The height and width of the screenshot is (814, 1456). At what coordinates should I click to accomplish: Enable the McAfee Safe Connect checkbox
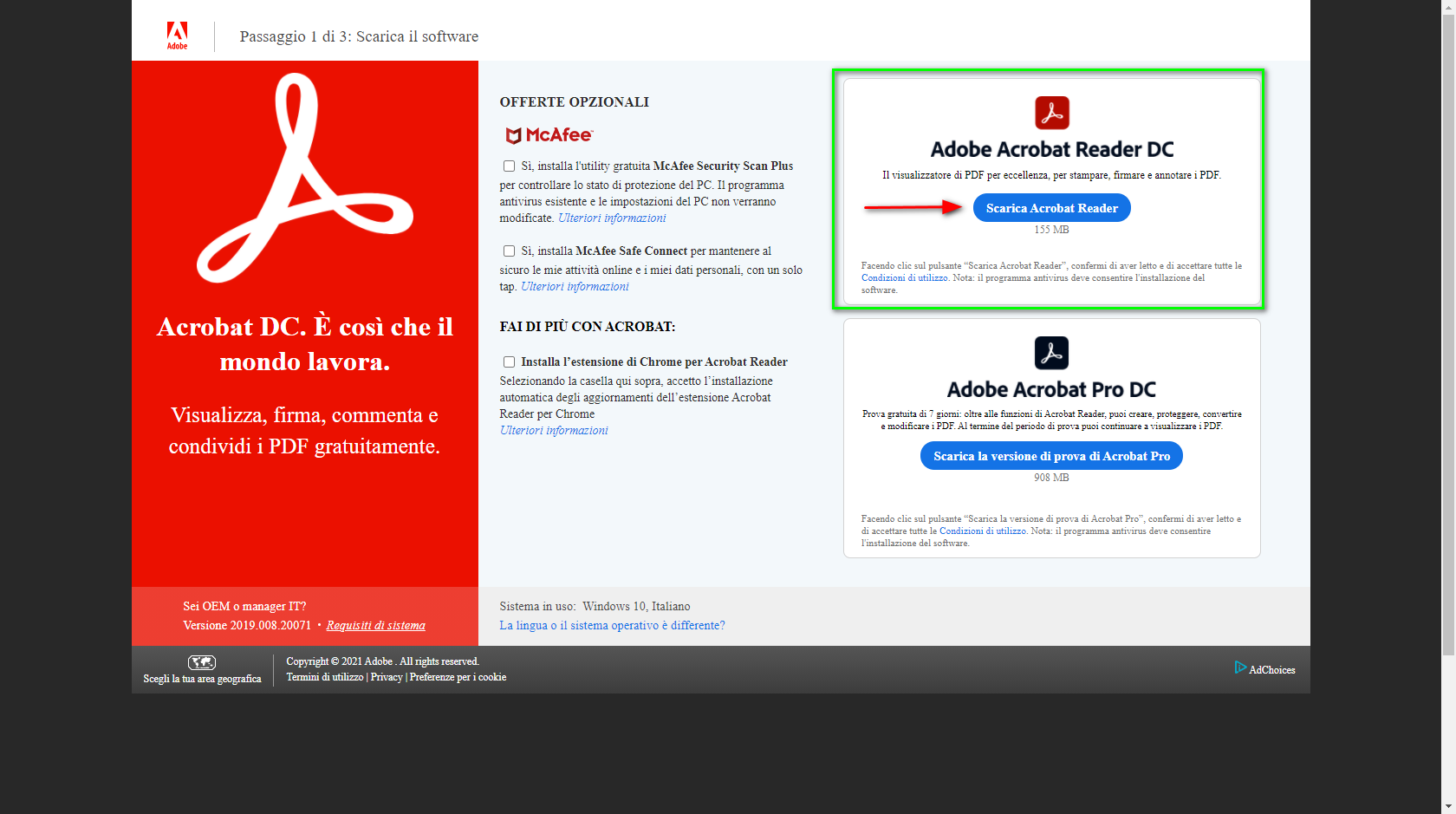(509, 251)
